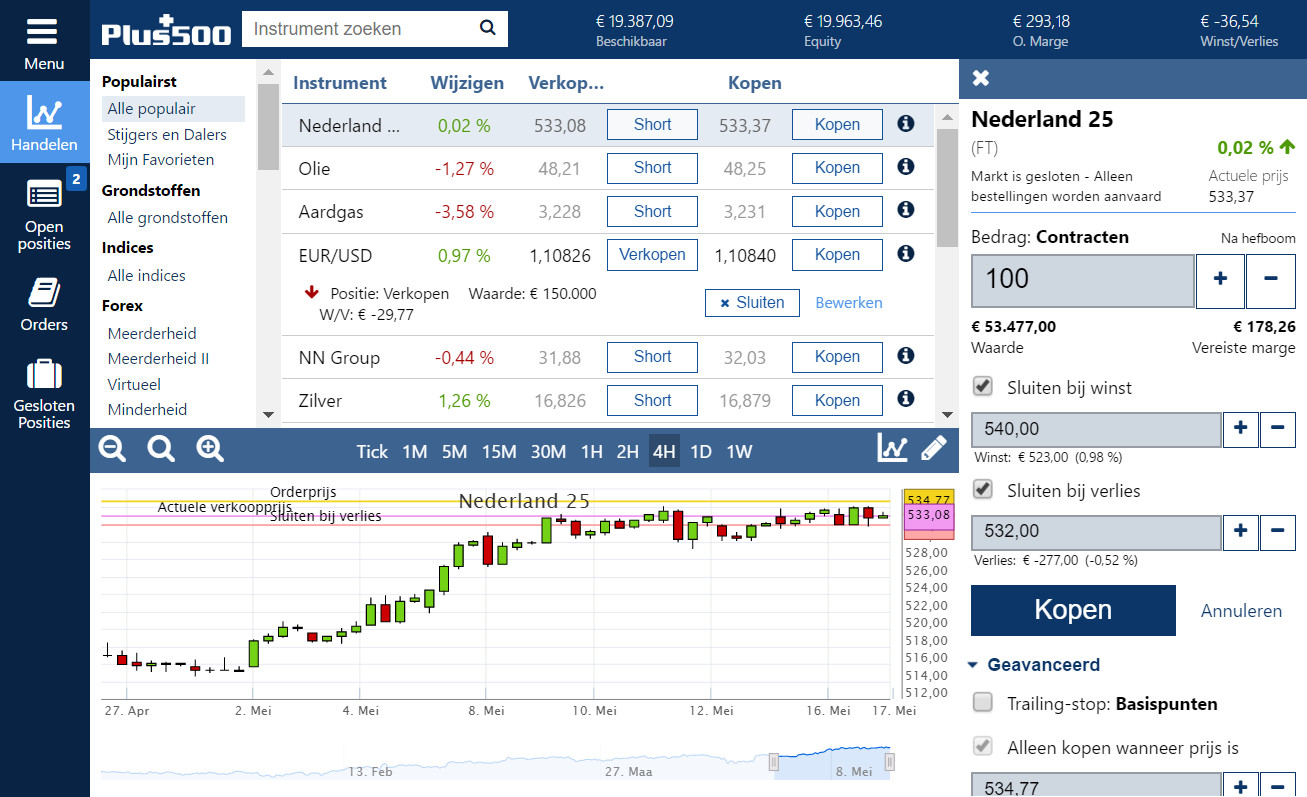The height and width of the screenshot is (797, 1307).
Task: Show info icon for Olie
Action: (x=906, y=167)
